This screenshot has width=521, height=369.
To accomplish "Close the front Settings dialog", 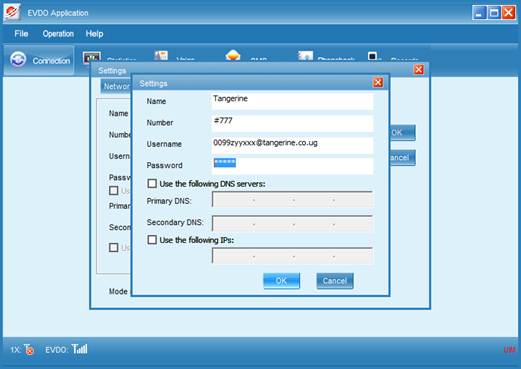I will point(378,82).
